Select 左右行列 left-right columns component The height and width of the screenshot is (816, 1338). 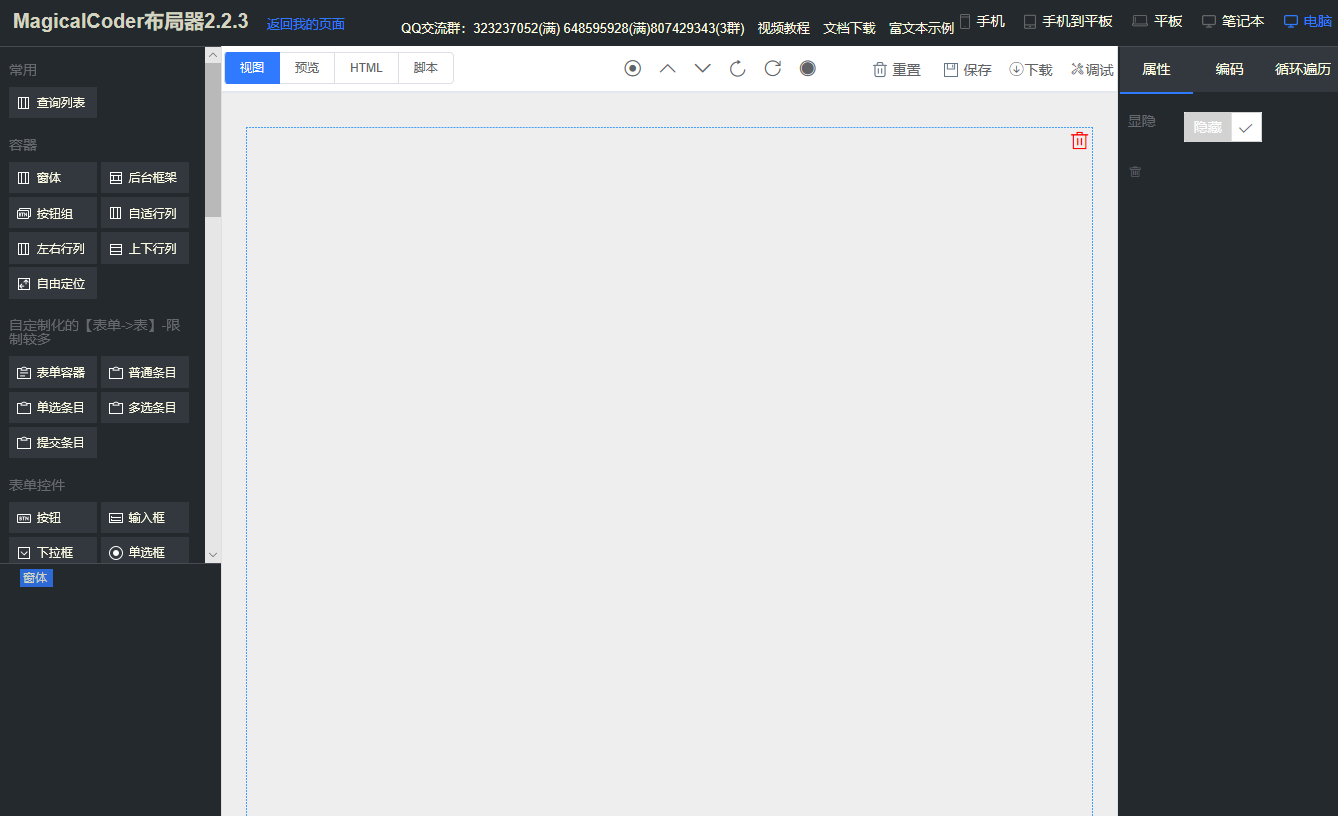click(53, 248)
